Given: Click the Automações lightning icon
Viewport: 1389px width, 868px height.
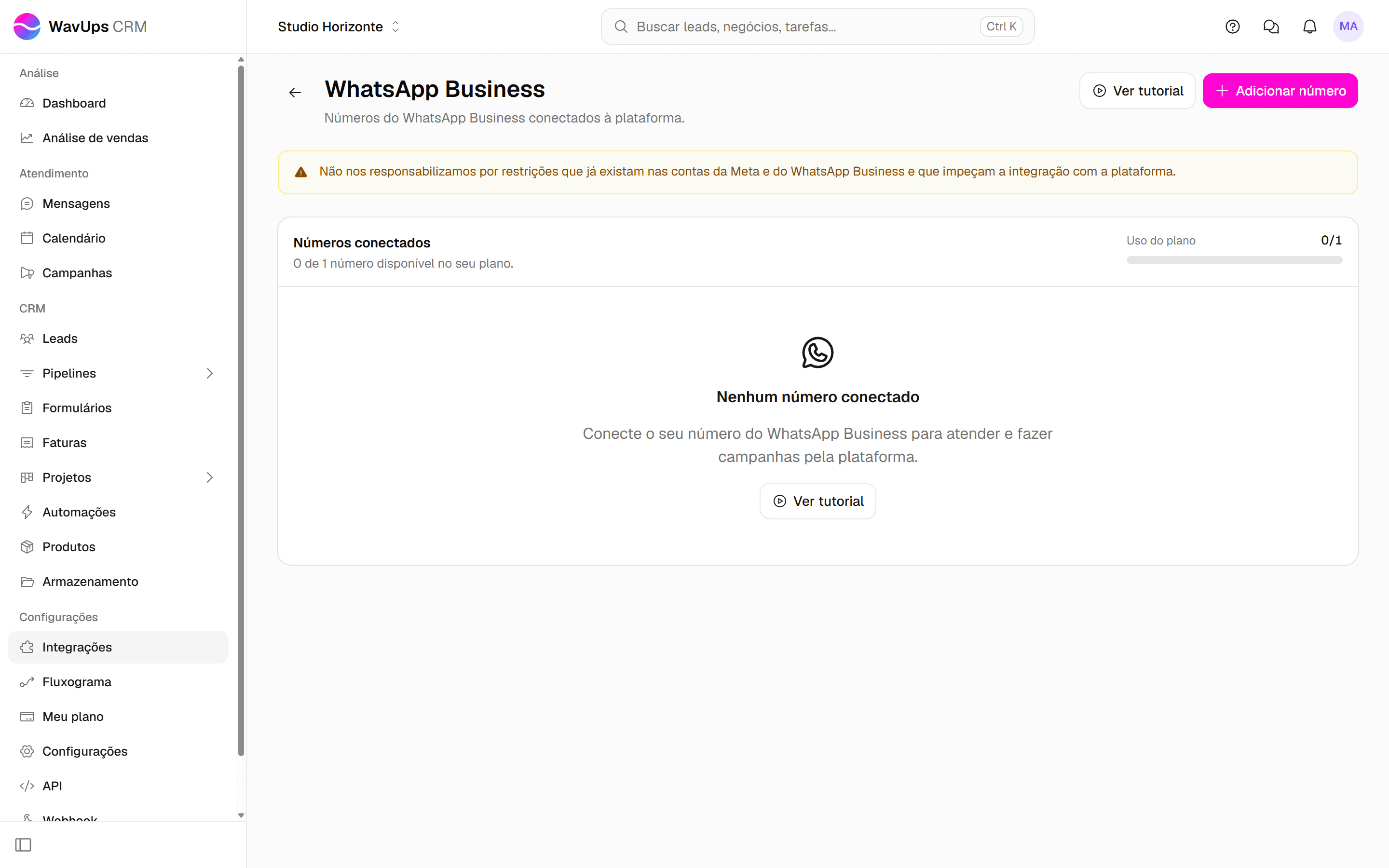Looking at the screenshot, I should pyautogui.click(x=27, y=512).
